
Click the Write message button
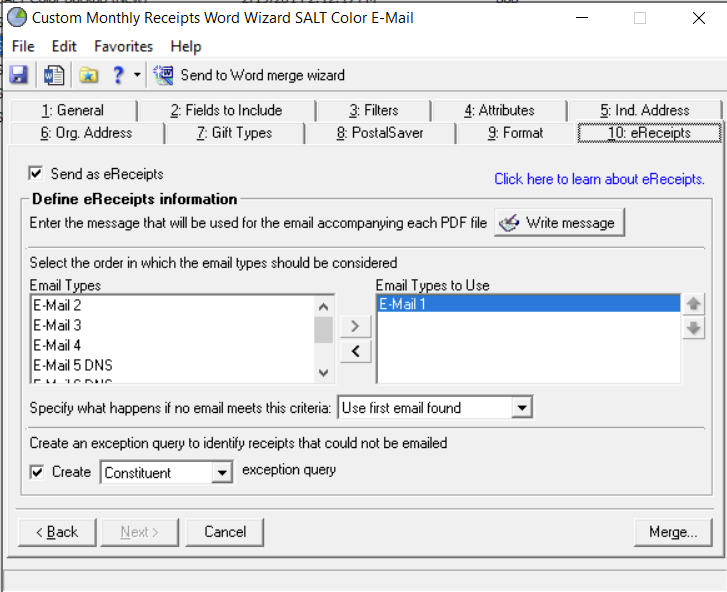pyautogui.click(x=560, y=223)
